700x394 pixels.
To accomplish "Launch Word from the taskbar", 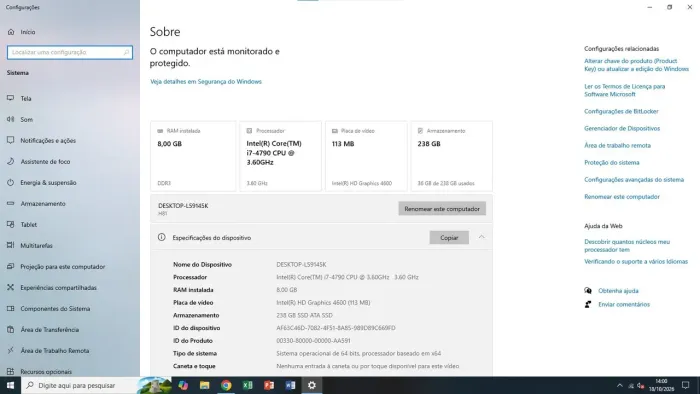I will pyautogui.click(x=290, y=385).
